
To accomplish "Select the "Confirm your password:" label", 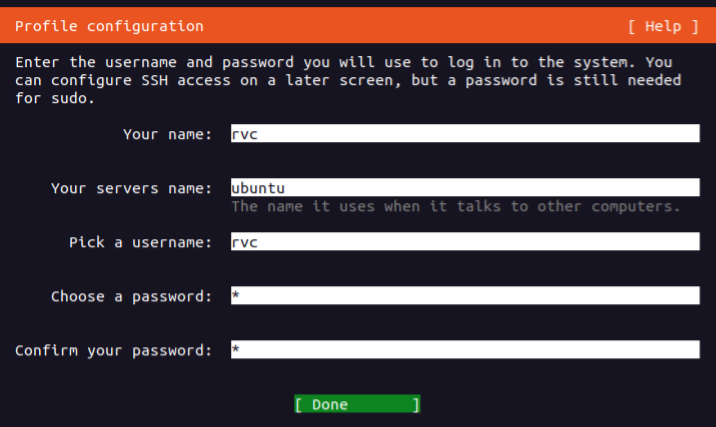I will tap(113, 350).
